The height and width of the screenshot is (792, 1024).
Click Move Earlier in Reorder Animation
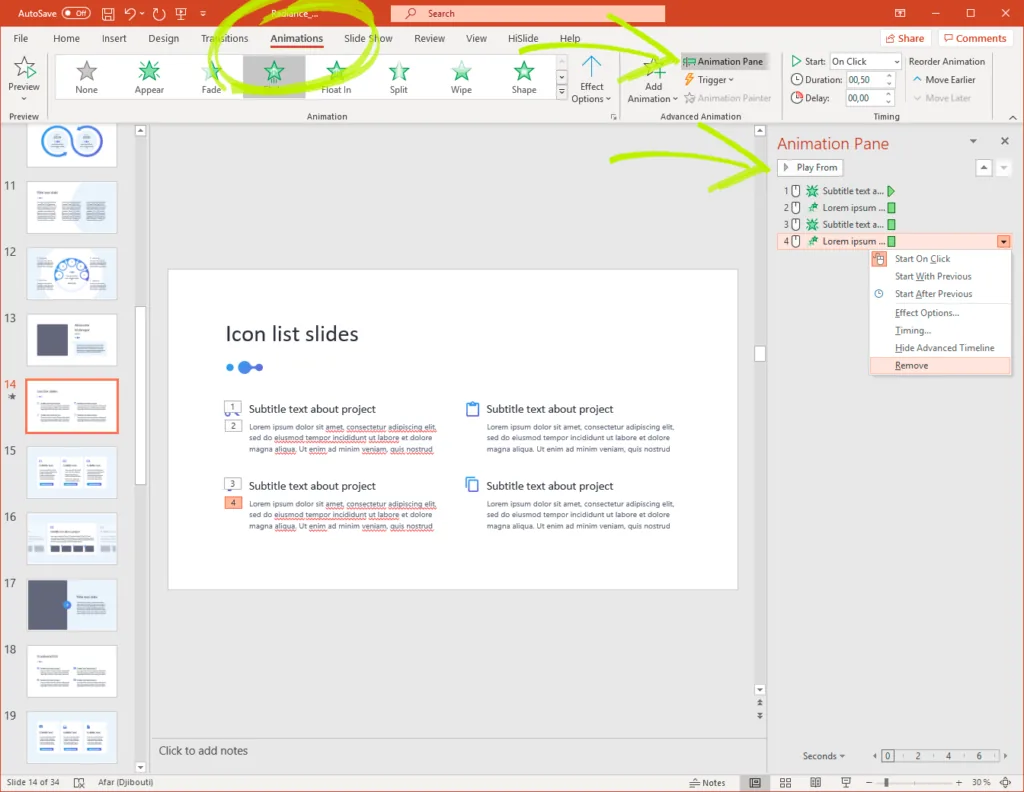[x=944, y=80]
